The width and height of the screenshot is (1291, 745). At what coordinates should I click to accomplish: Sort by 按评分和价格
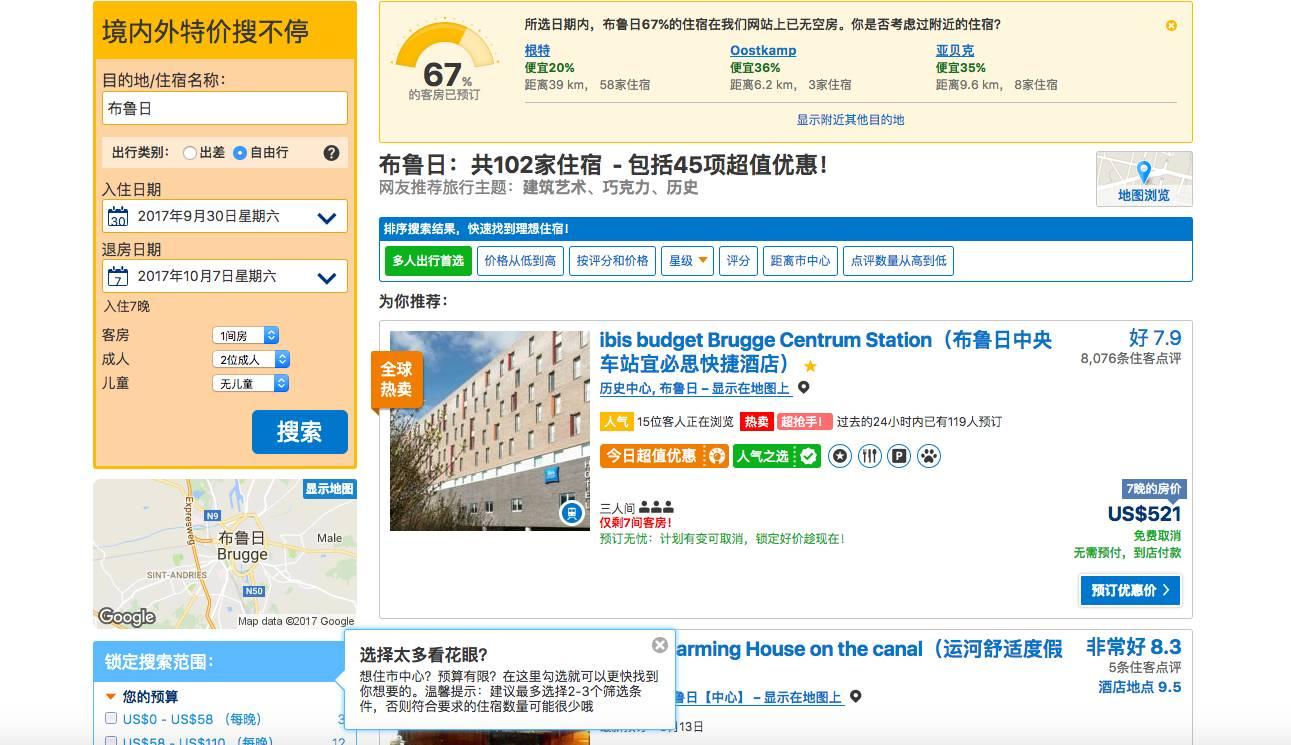612,261
